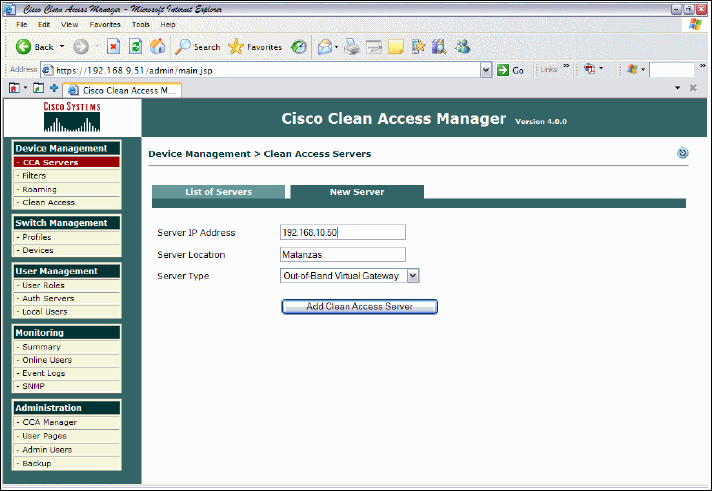Click the refresh icon beside page heading
Screen dimensions: 712x491
(x=683, y=153)
